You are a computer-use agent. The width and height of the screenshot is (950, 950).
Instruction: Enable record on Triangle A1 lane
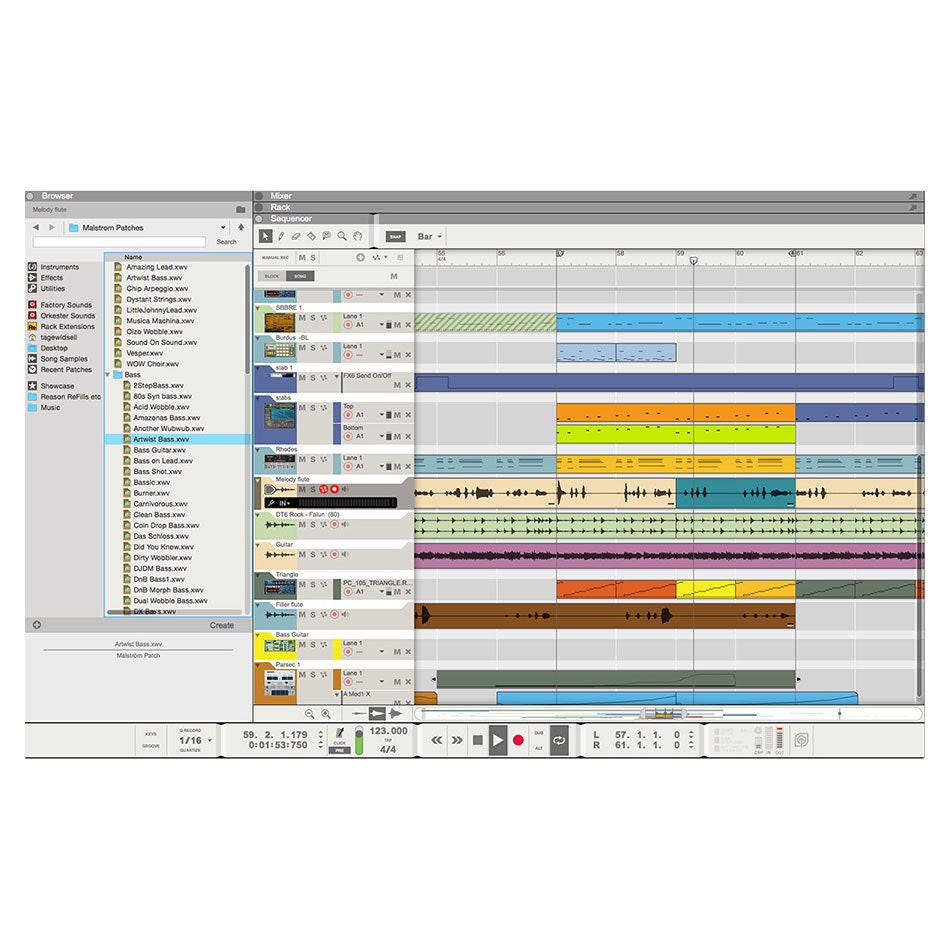(348, 592)
